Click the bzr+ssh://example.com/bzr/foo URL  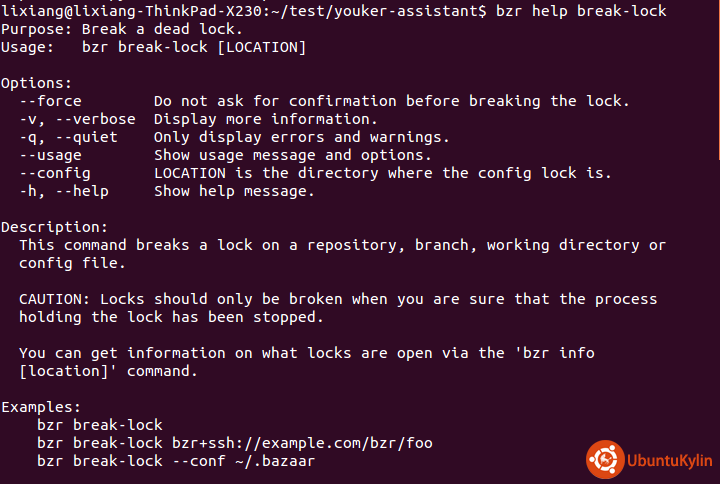(x=302, y=443)
